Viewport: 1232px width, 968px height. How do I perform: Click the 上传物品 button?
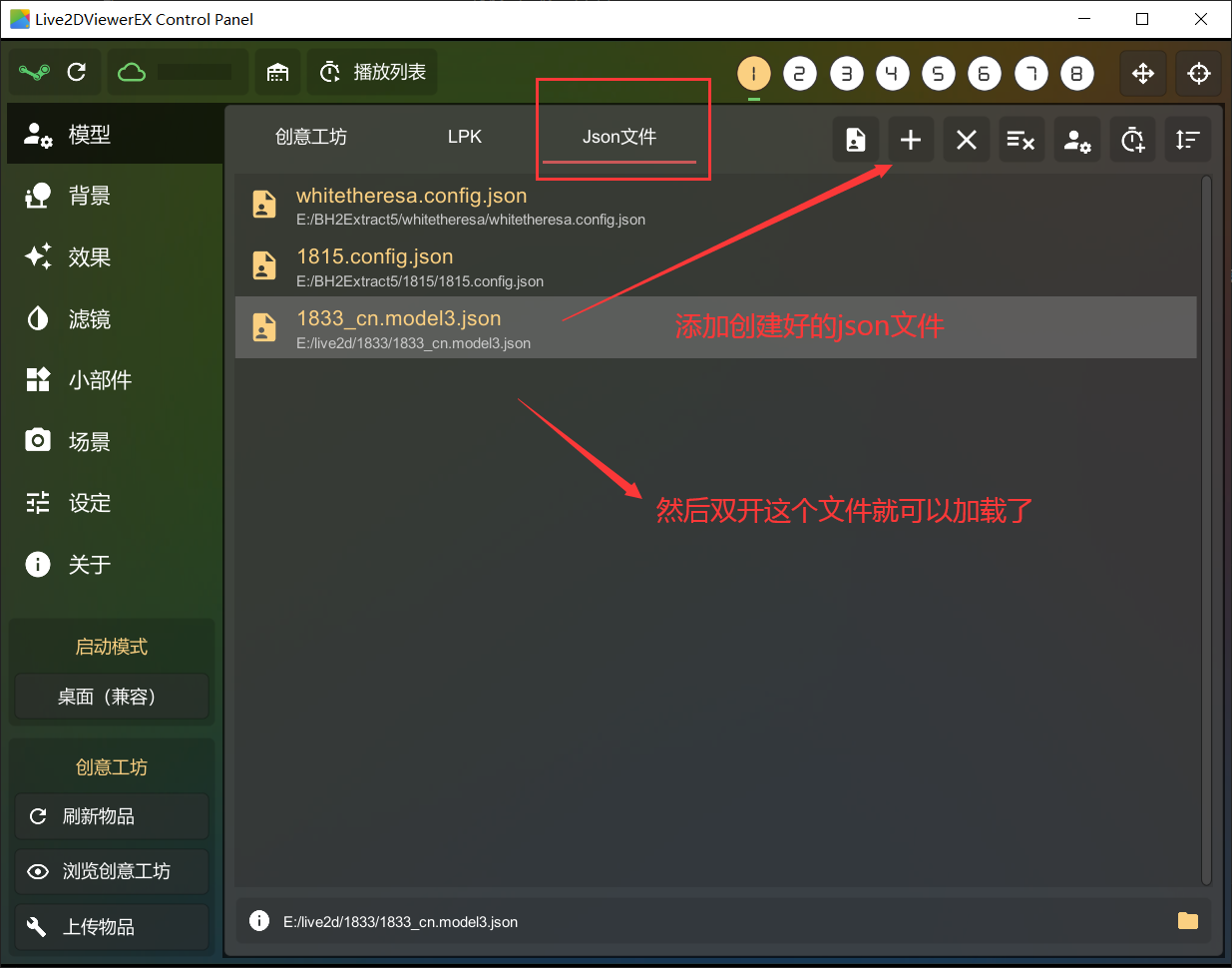(111, 927)
